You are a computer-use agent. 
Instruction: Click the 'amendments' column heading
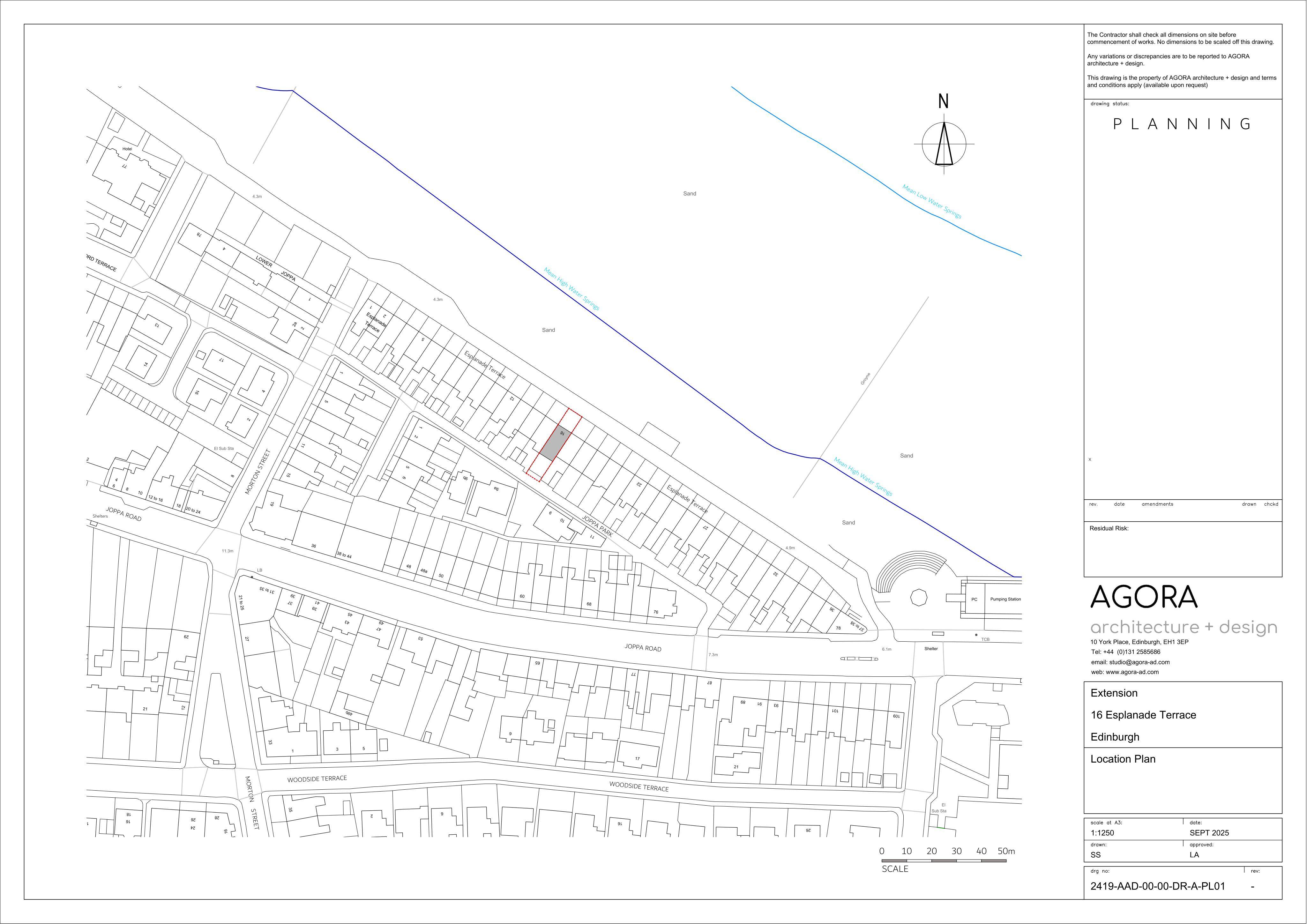1157,504
